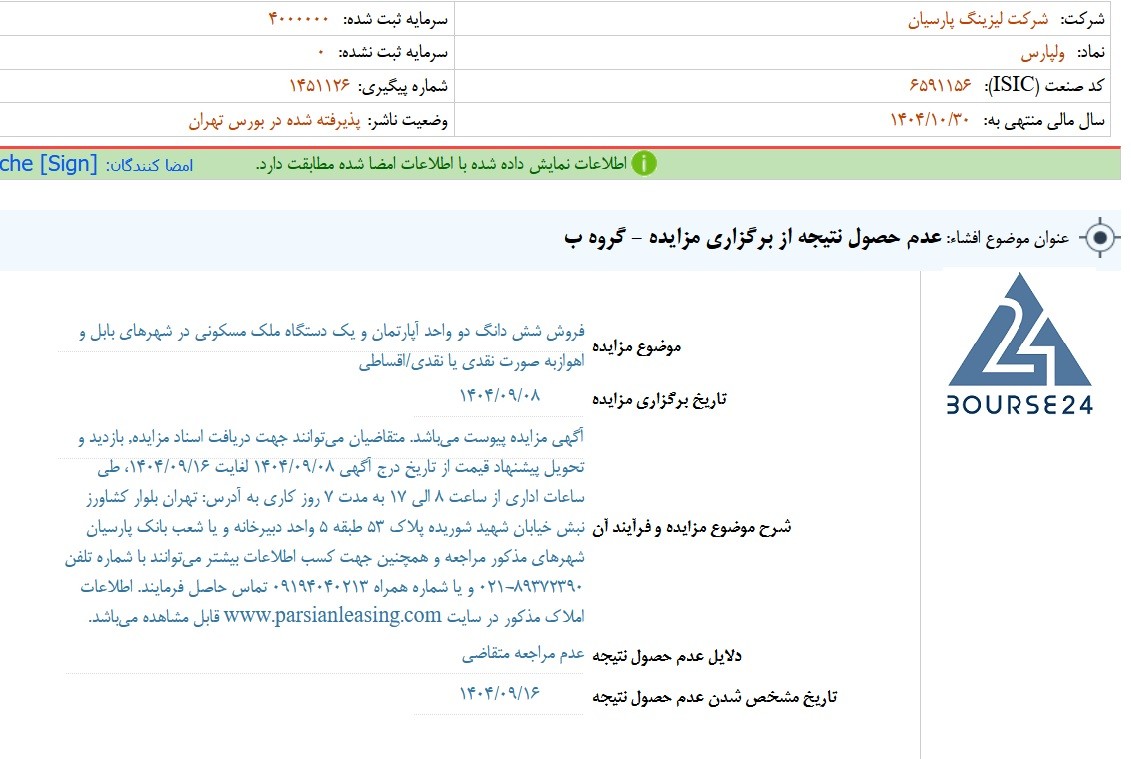Click the سرمایه ثبت نشده label
The width and height of the screenshot is (1131, 759).
click(x=393, y=52)
